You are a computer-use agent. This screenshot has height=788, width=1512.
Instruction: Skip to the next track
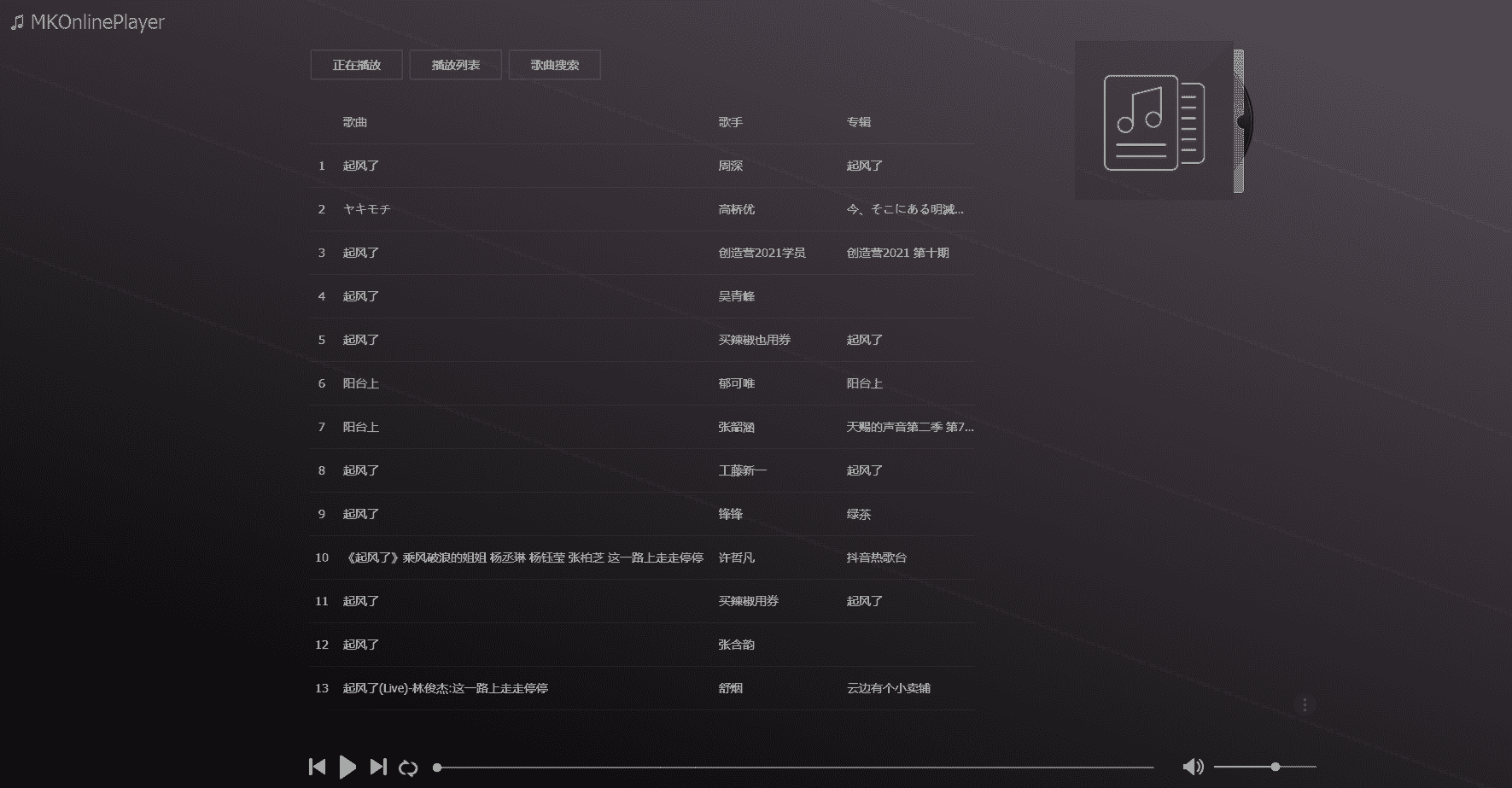[378, 767]
